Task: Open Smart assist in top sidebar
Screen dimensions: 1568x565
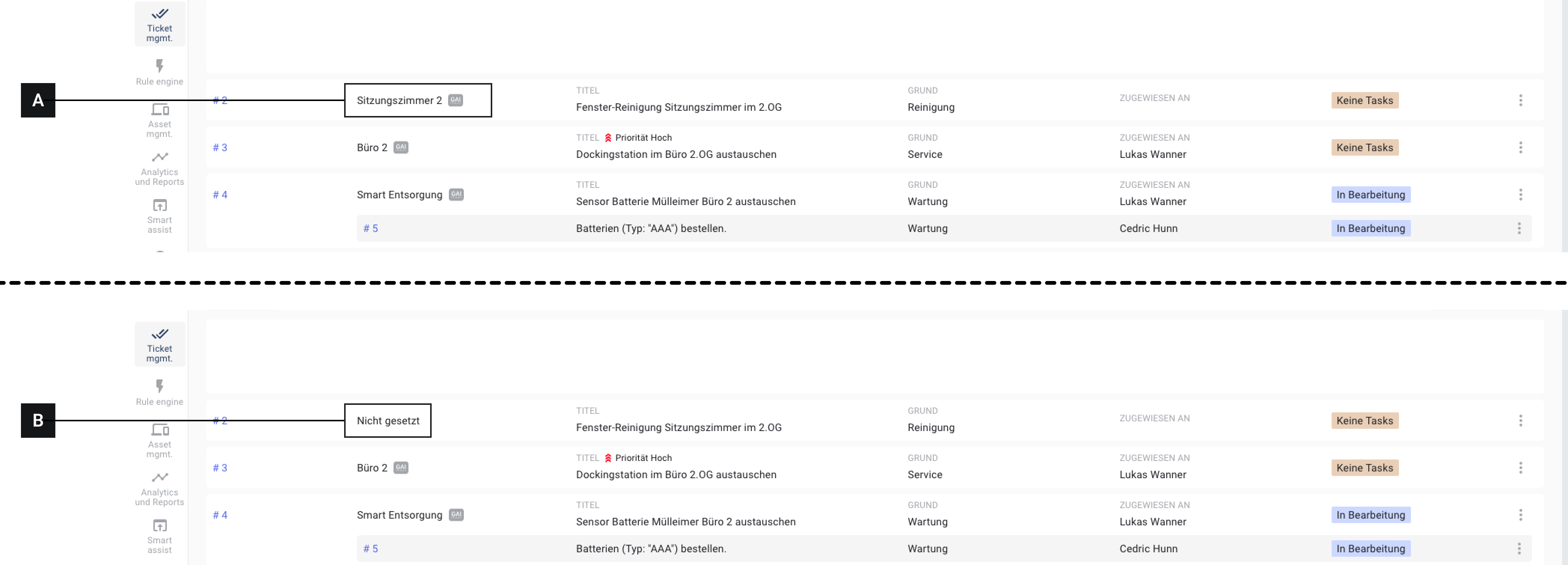Action: coord(159,216)
